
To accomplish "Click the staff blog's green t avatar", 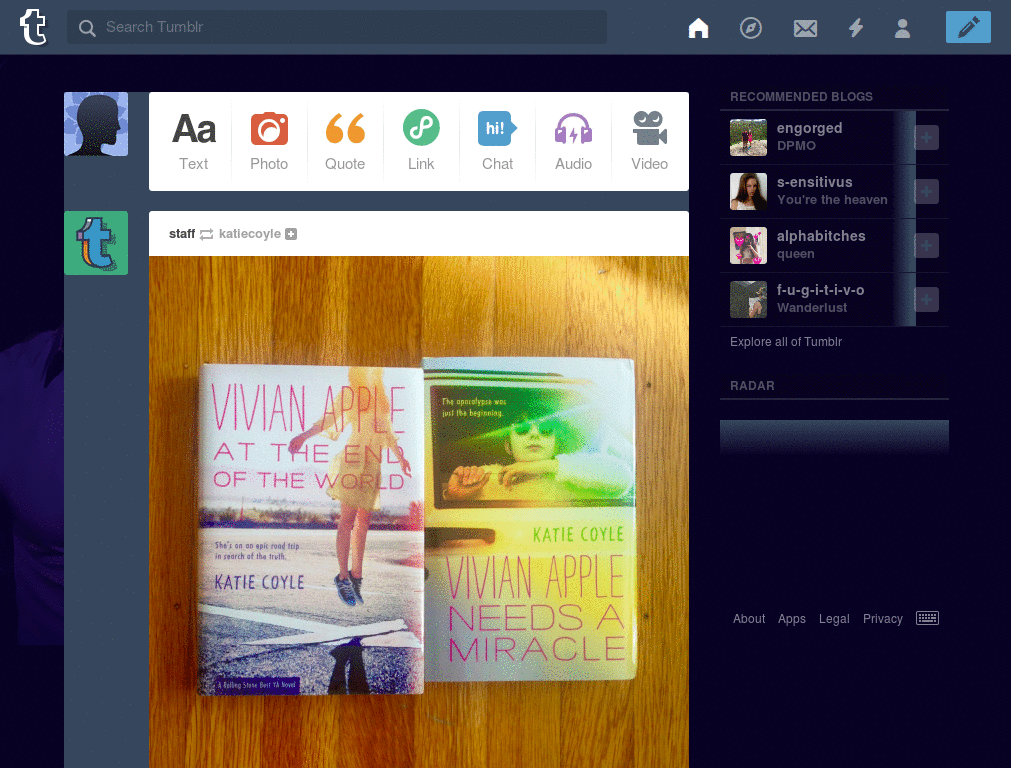I will [x=96, y=243].
